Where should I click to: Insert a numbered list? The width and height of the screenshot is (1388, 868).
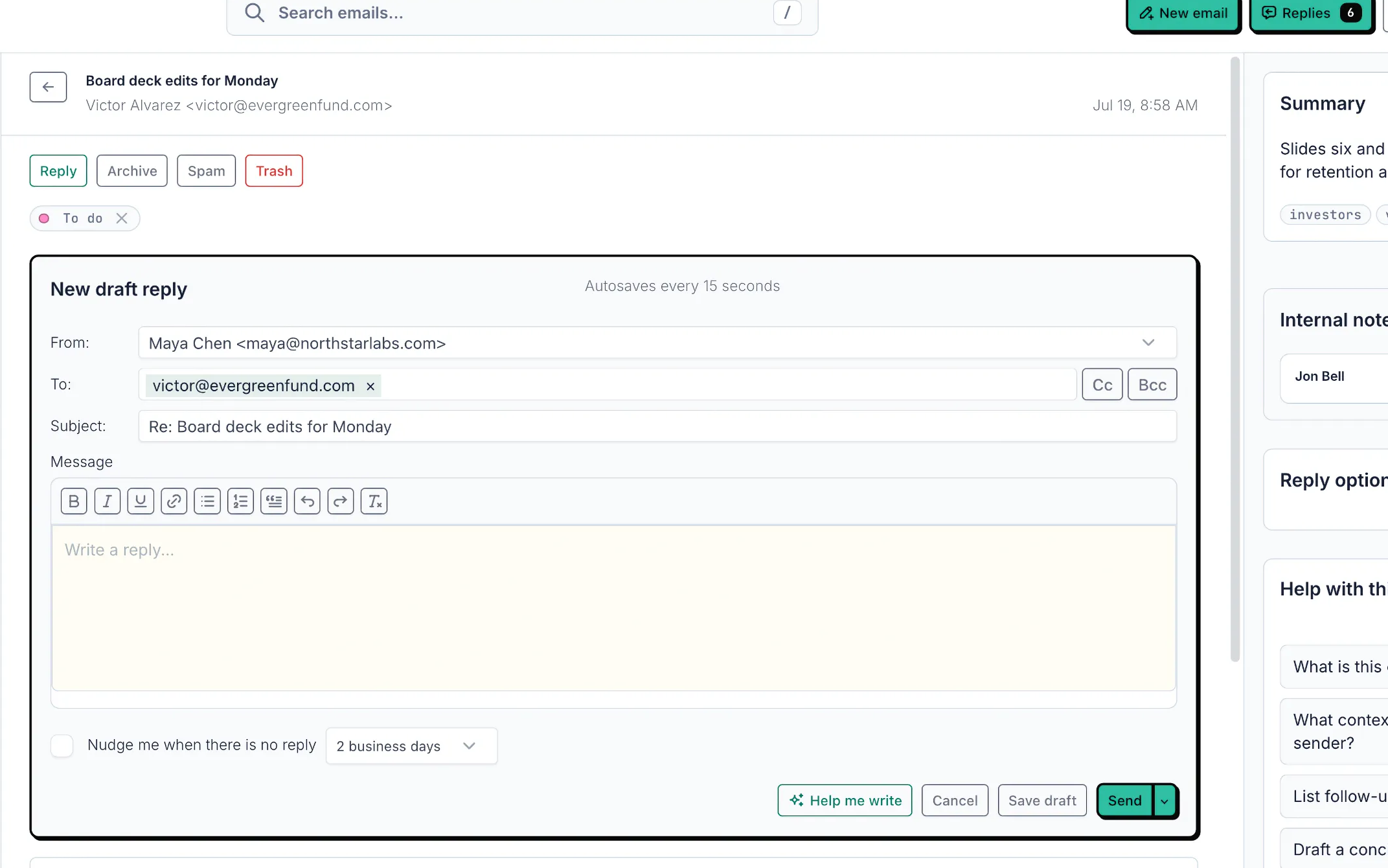(241, 501)
